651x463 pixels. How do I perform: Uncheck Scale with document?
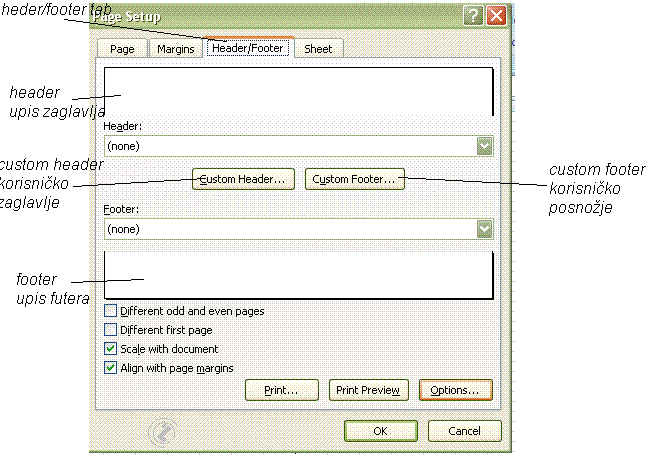coord(111,349)
